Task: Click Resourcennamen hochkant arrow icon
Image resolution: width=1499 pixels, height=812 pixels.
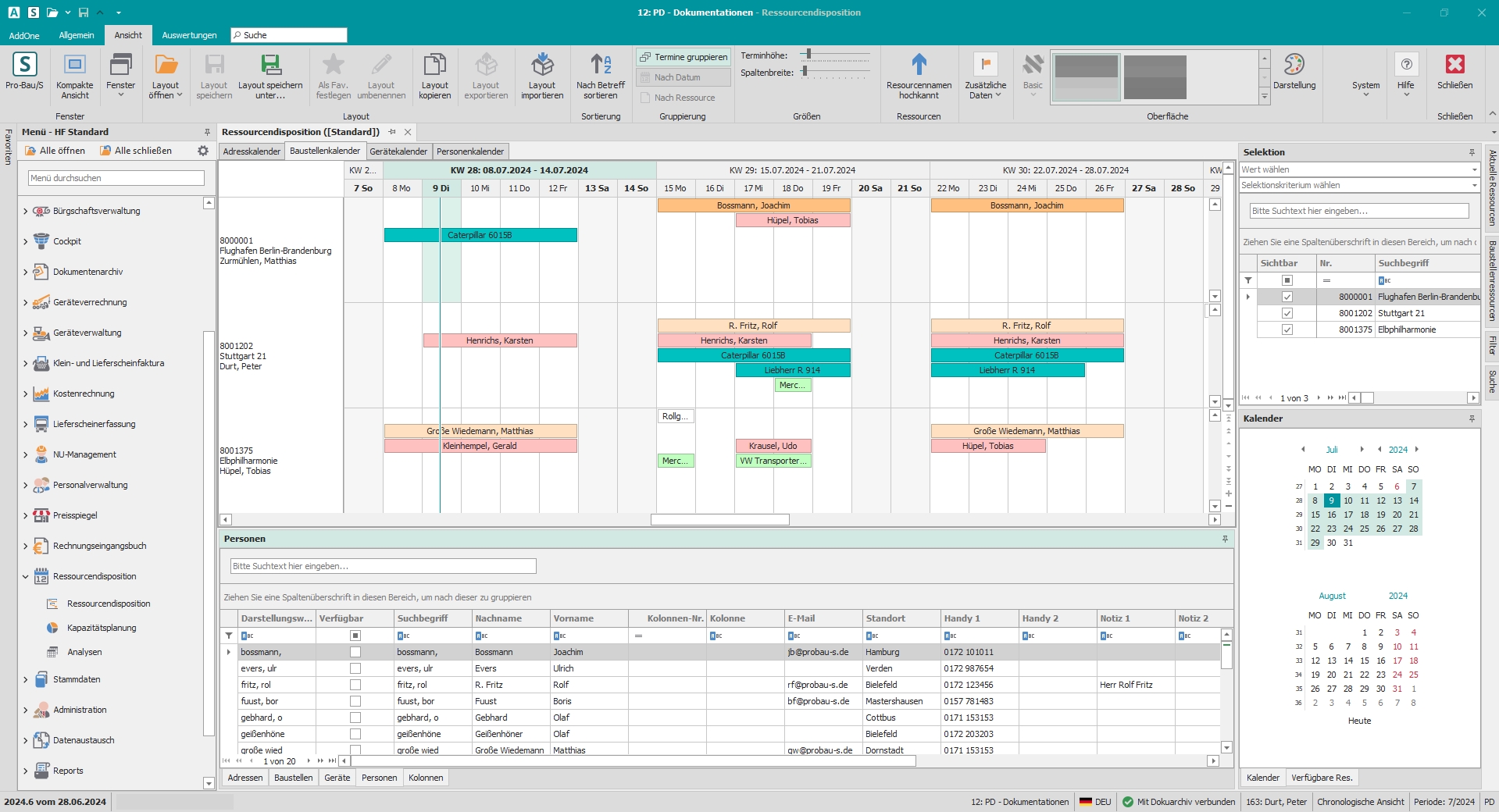Action: (919, 64)
